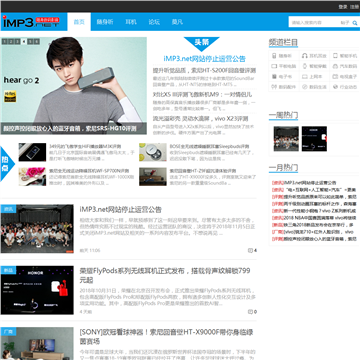The height and width of the screenshot is (360, 360).
Task: Open search type dropdown 帖子
Action: [345, 23]
